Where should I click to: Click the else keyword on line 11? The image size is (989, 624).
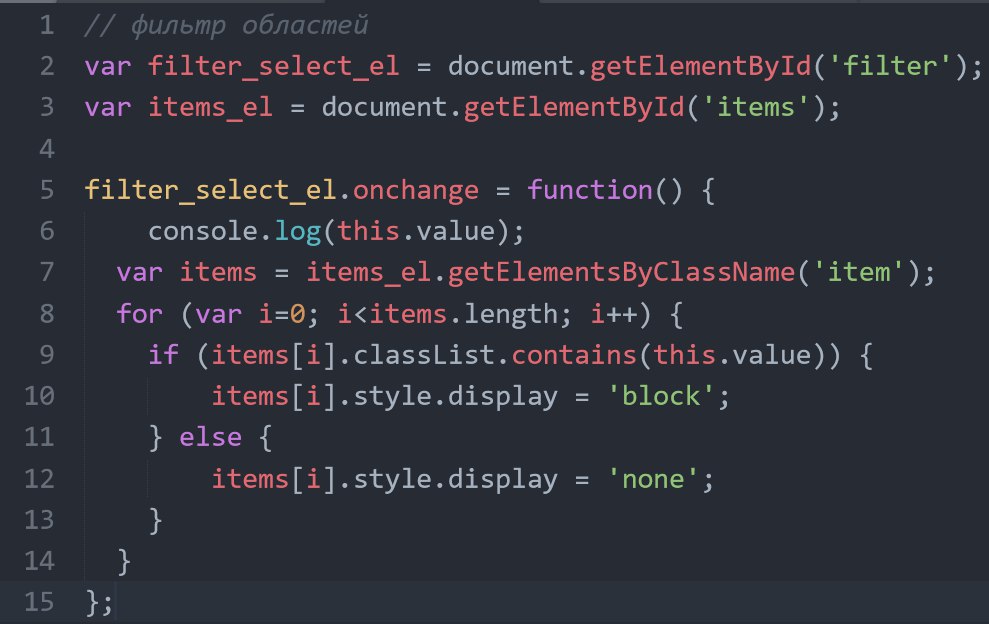coord(211,437)
